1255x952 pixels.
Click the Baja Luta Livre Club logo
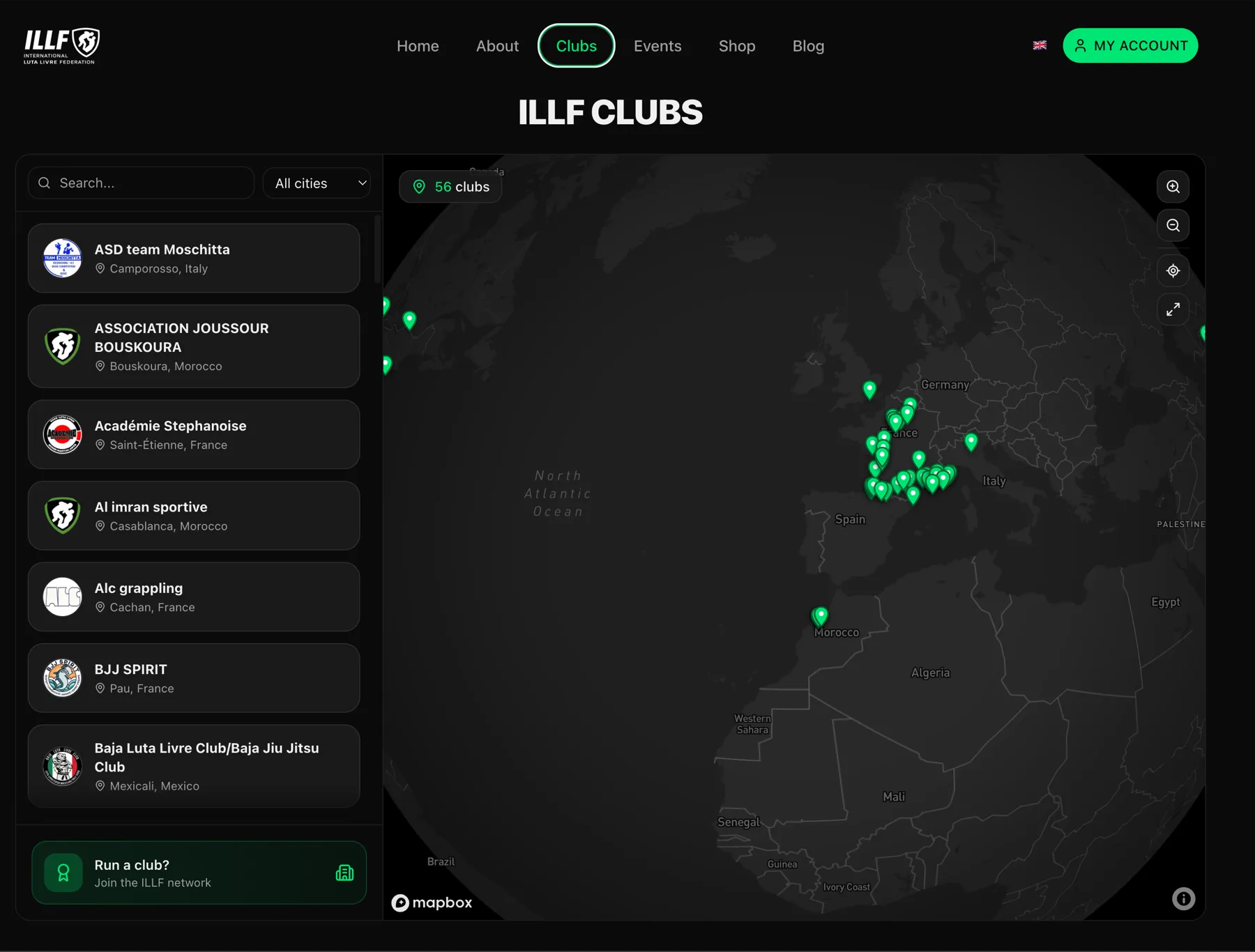point(63,766)
